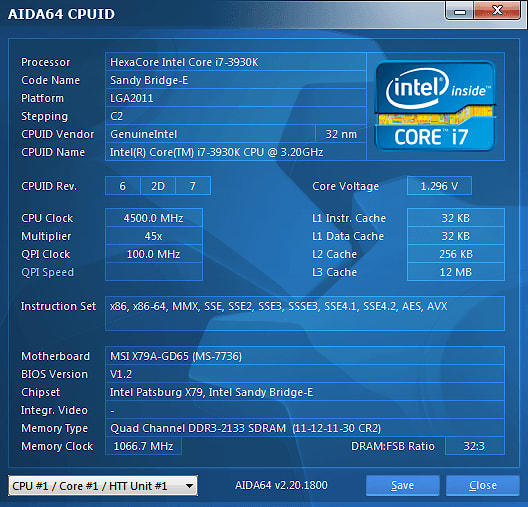This screenshot has width=528, height=507.
Task: Click the Close button
Action: tap(483, 485)
